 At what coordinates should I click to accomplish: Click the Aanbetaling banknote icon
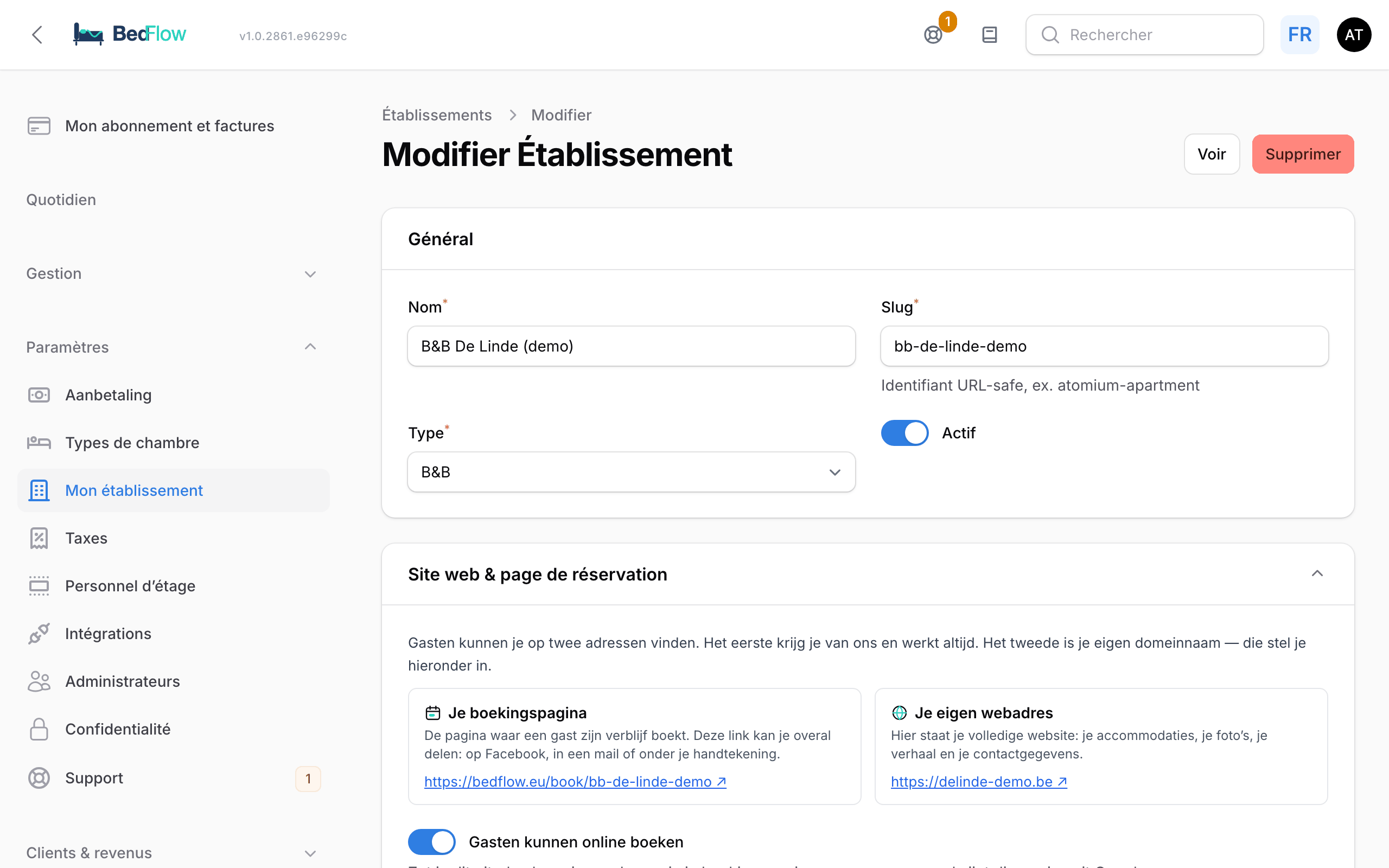39,395
